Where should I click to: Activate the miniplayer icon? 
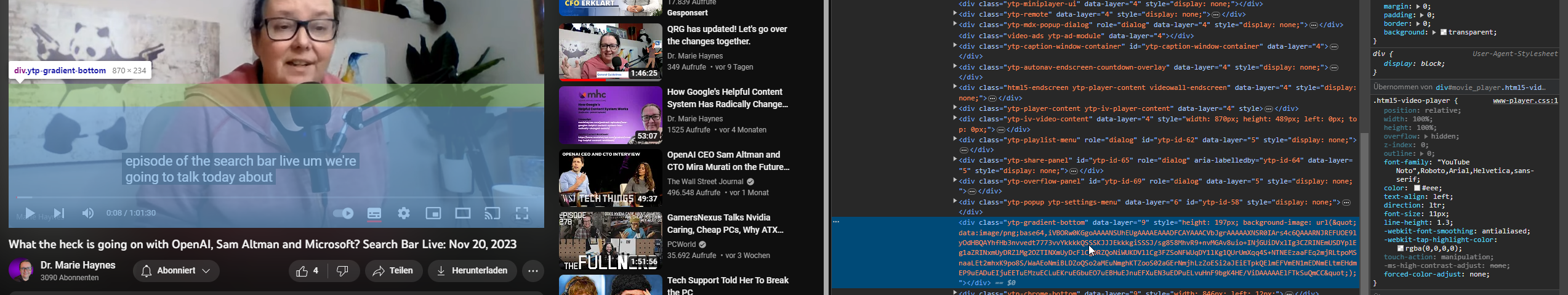(433, 214)
